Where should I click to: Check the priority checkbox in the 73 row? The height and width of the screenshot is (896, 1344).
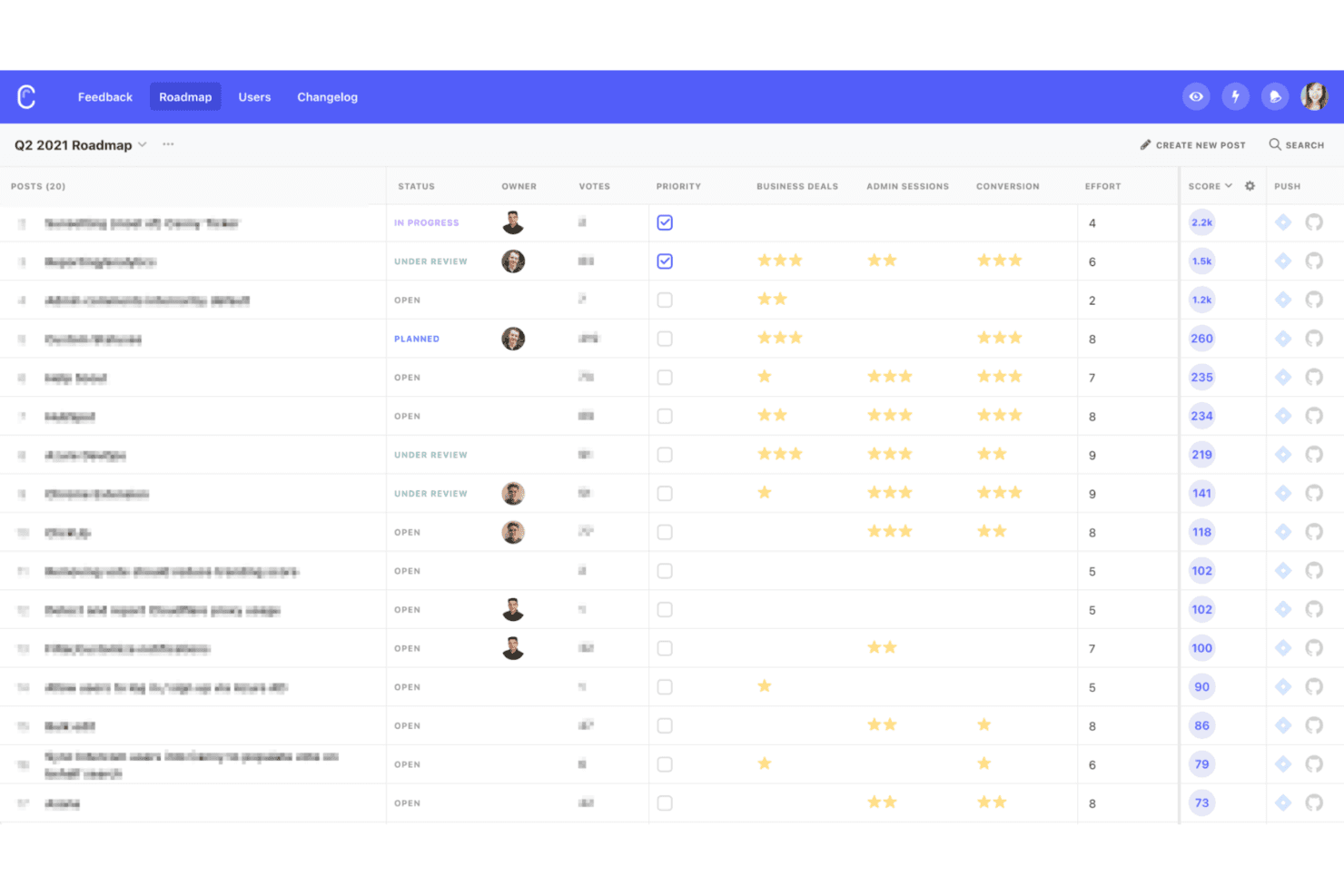665,803
